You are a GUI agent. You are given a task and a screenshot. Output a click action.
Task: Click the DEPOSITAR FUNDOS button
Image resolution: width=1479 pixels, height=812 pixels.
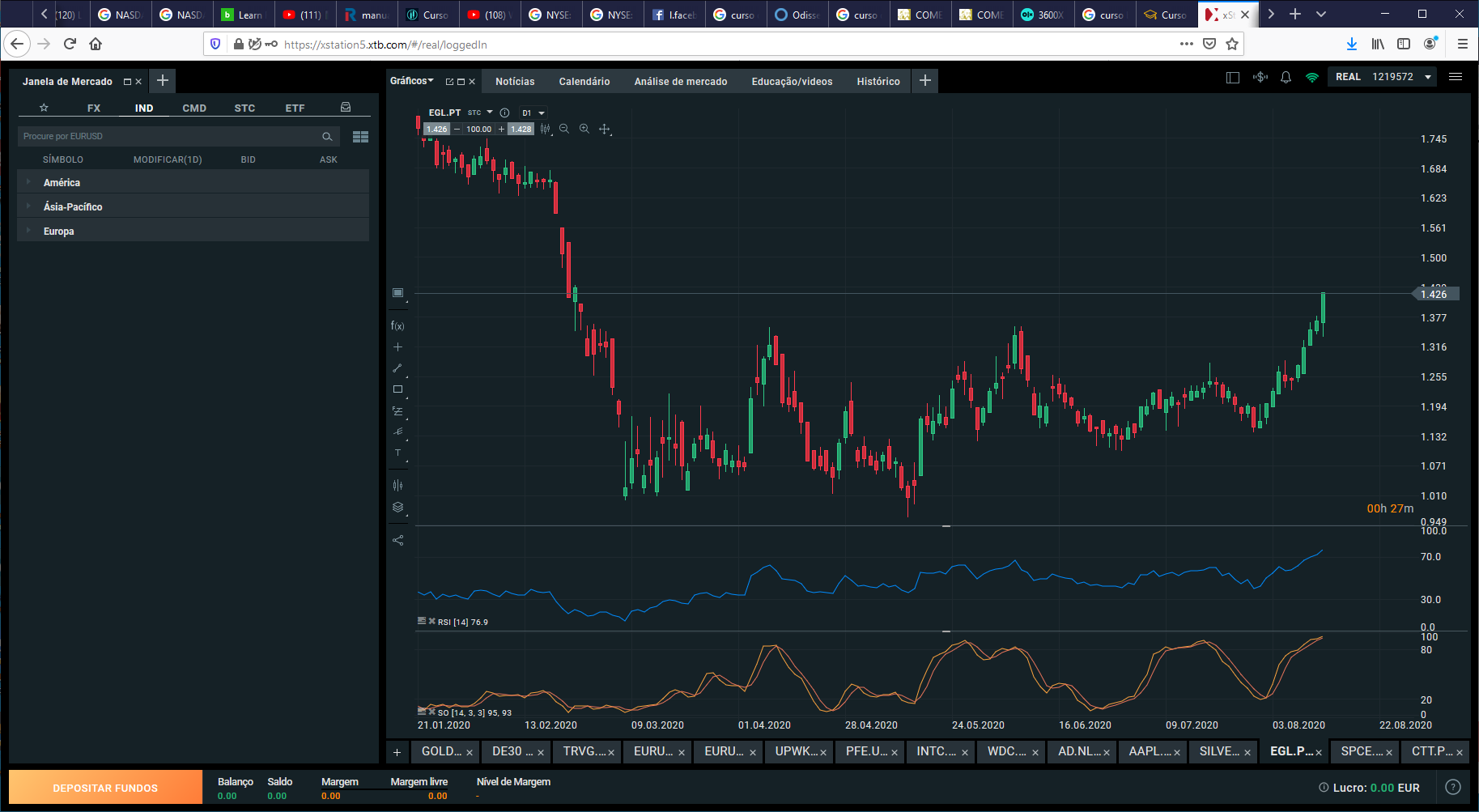105,788
